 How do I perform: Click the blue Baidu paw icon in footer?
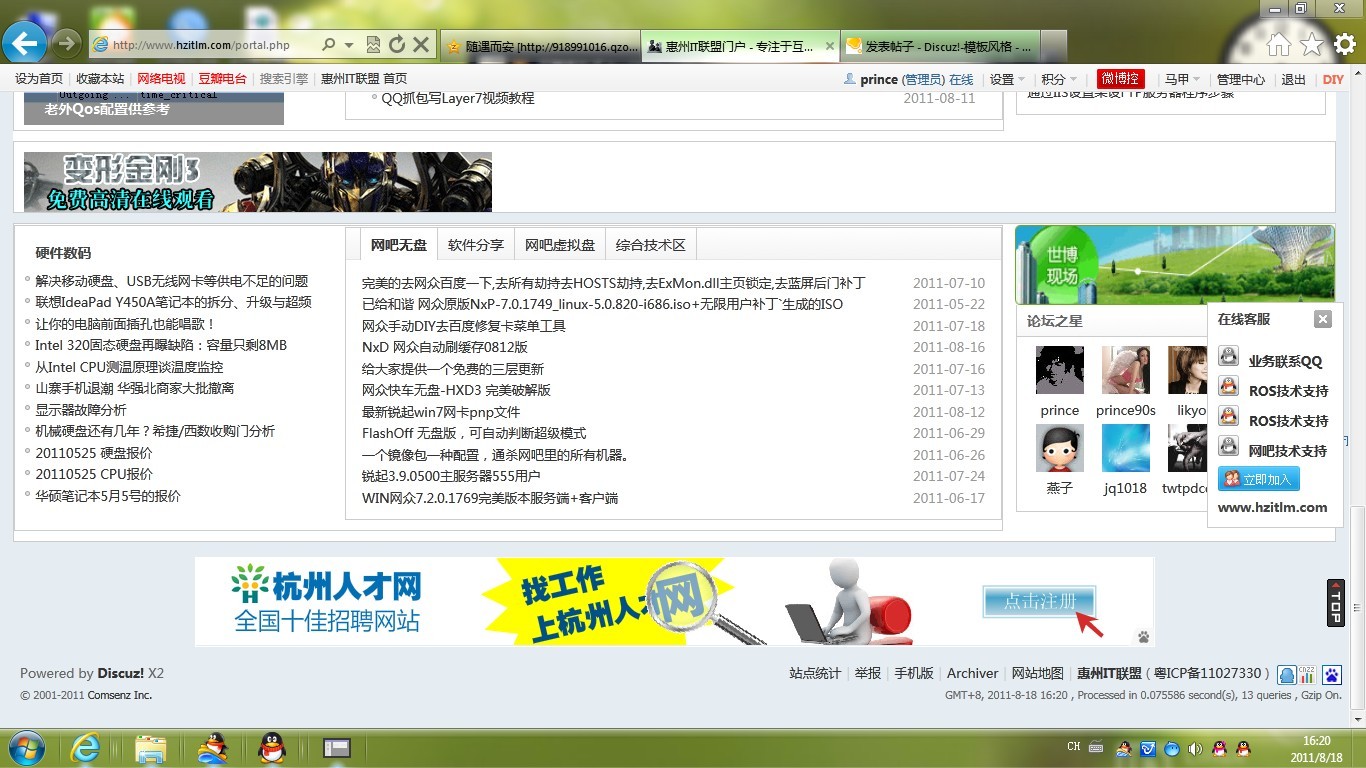tap(1331, 675)
